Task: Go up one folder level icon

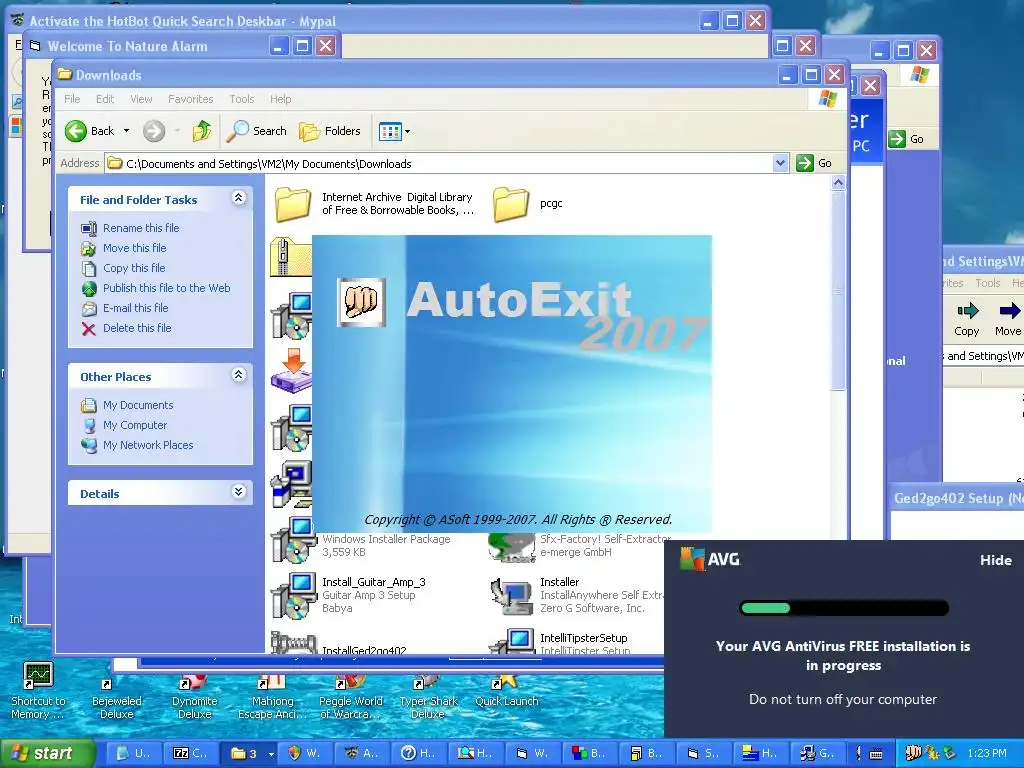Action: pyautogui.click(x=202, y=131)
